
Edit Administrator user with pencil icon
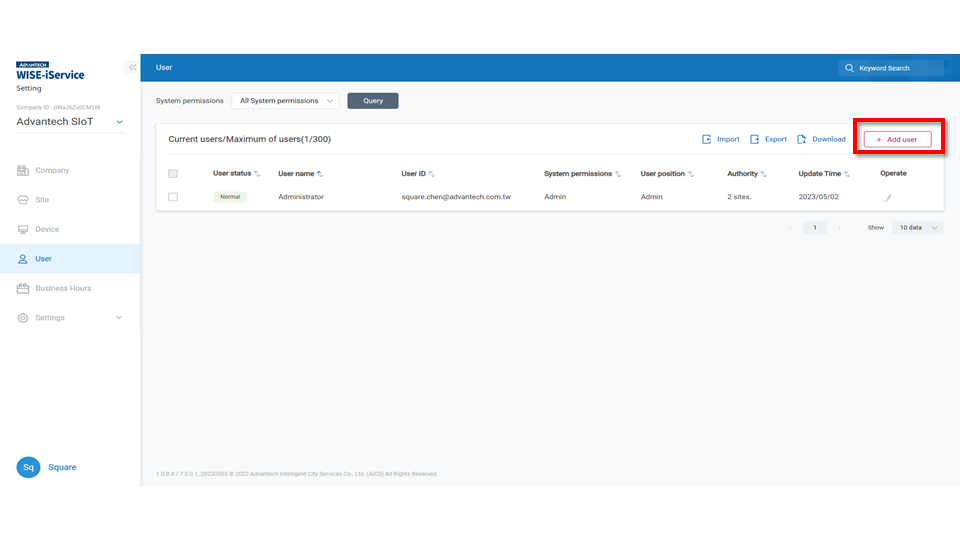[887, 198]
